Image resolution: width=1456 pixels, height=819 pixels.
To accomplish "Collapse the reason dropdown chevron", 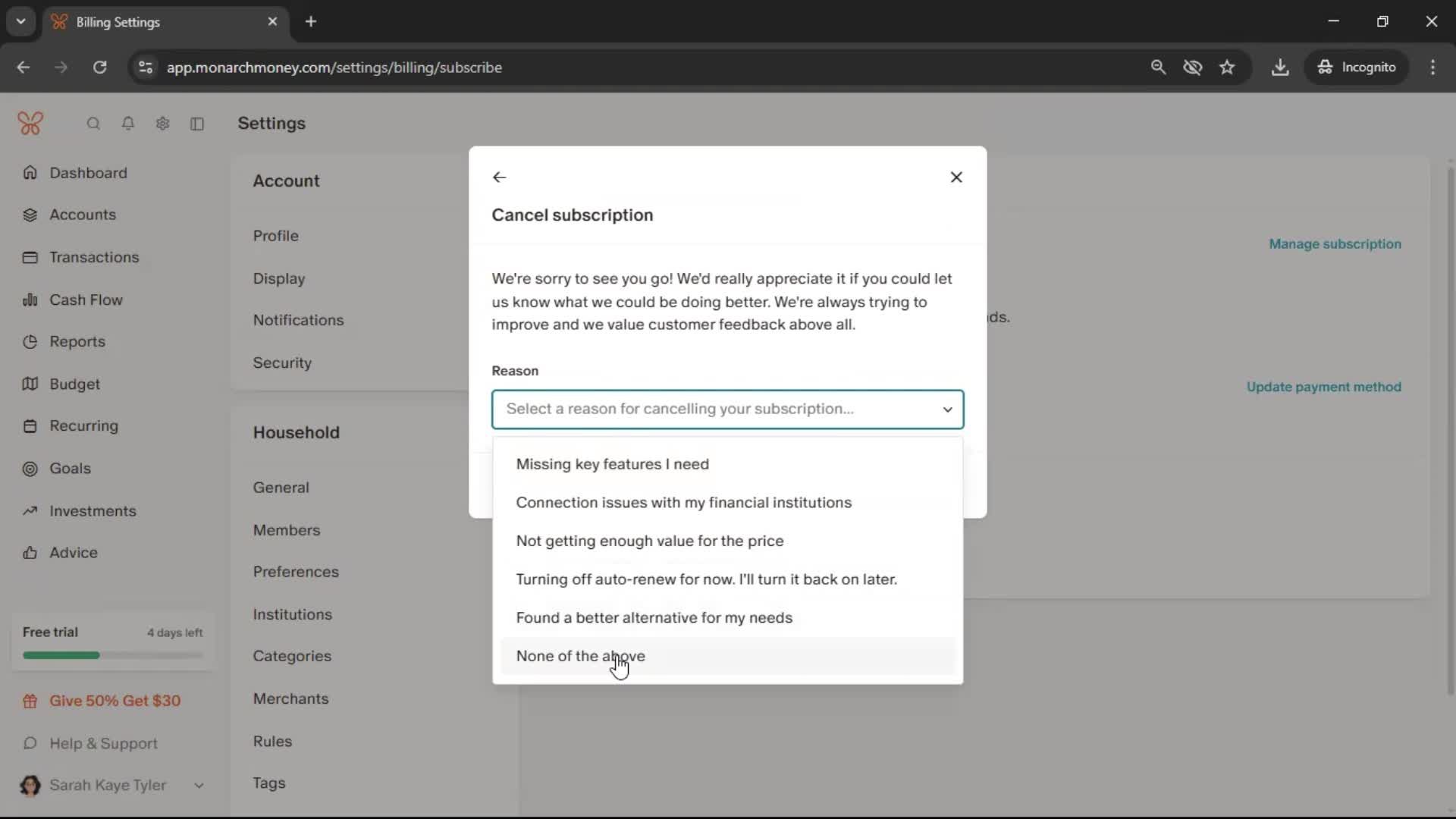I will 947,409.
